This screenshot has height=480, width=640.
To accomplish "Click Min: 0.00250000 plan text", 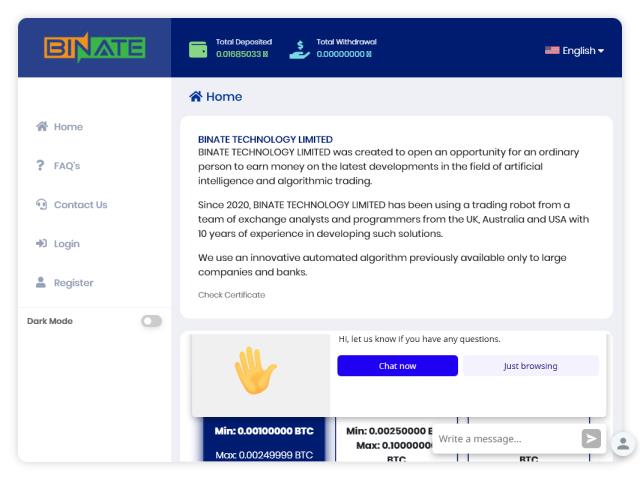I will pyautogui.click(x=389, y=431).
